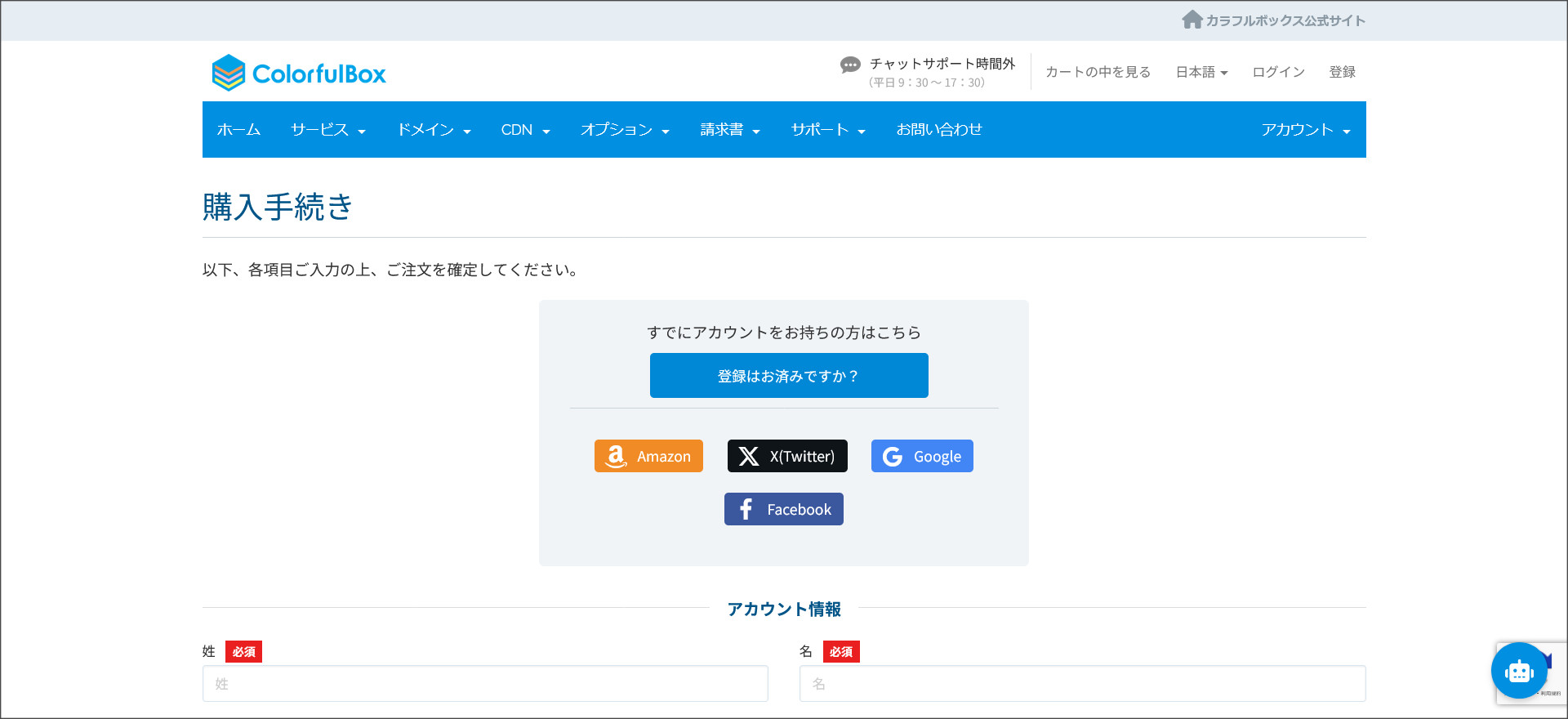1568x719 pixels.
Task: Open the お問い合わせ menu item
Action: click(x=938, y=130)
